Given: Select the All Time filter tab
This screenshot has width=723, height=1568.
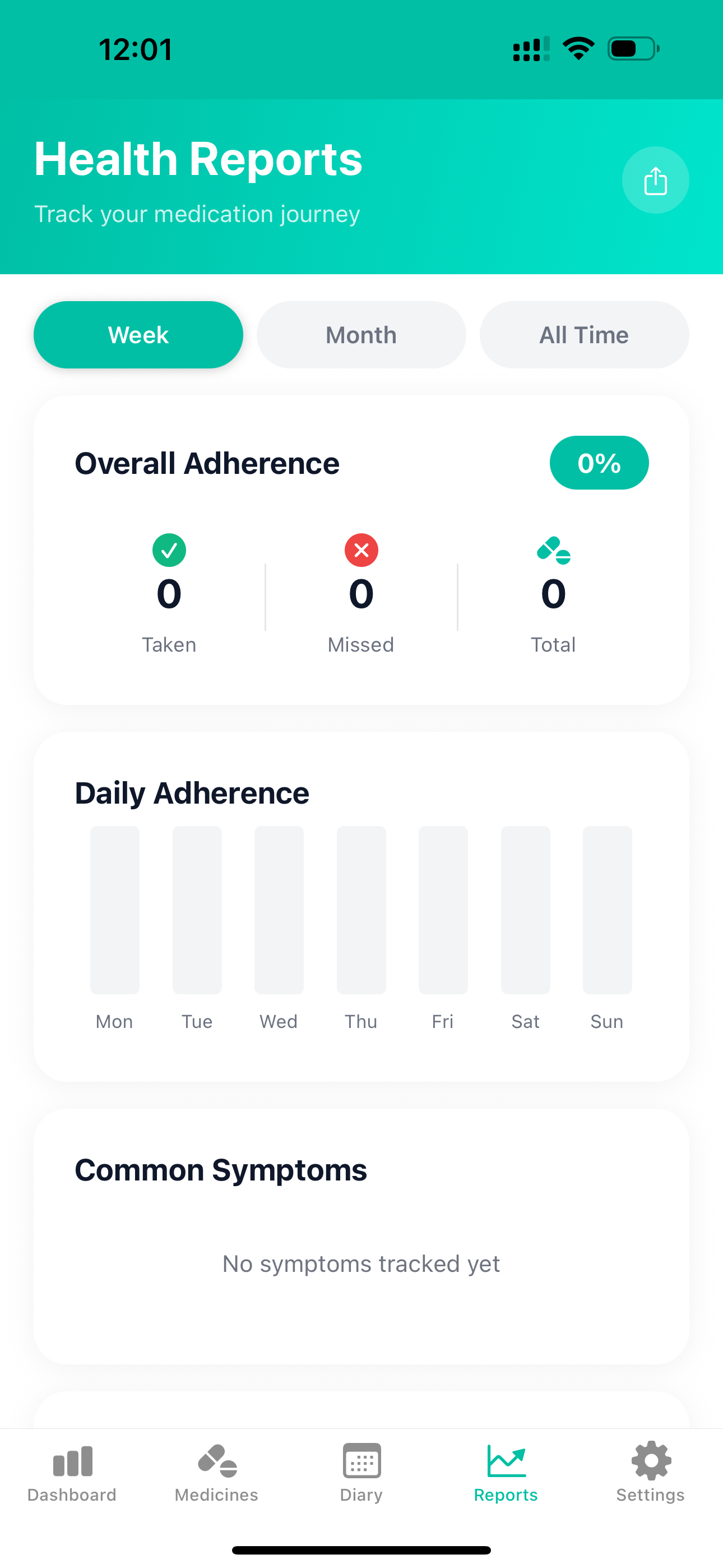Looking at the screenshot, I should [583, 334].
